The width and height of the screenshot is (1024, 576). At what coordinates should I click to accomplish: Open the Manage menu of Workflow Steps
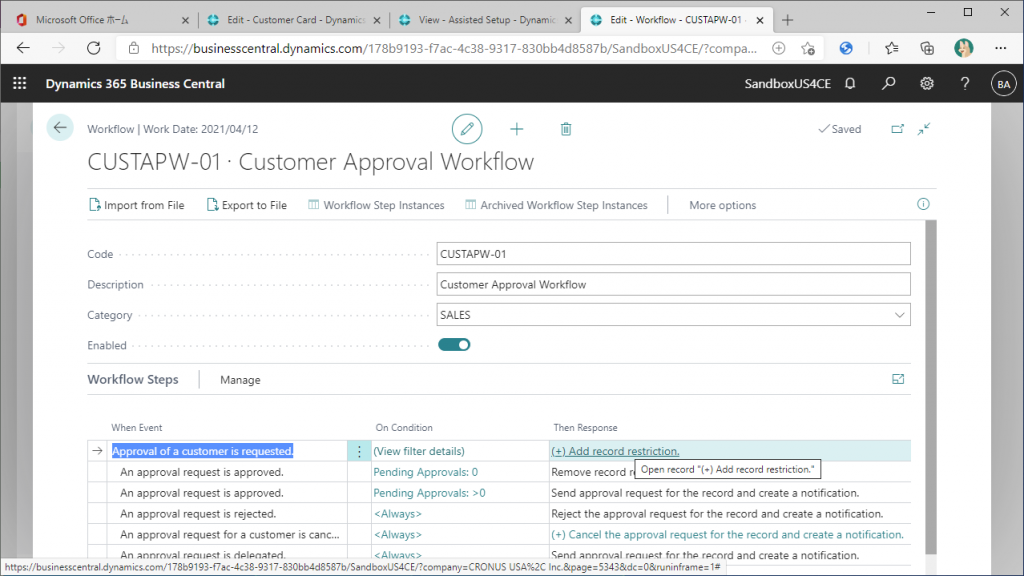click(x=240, y=380)
